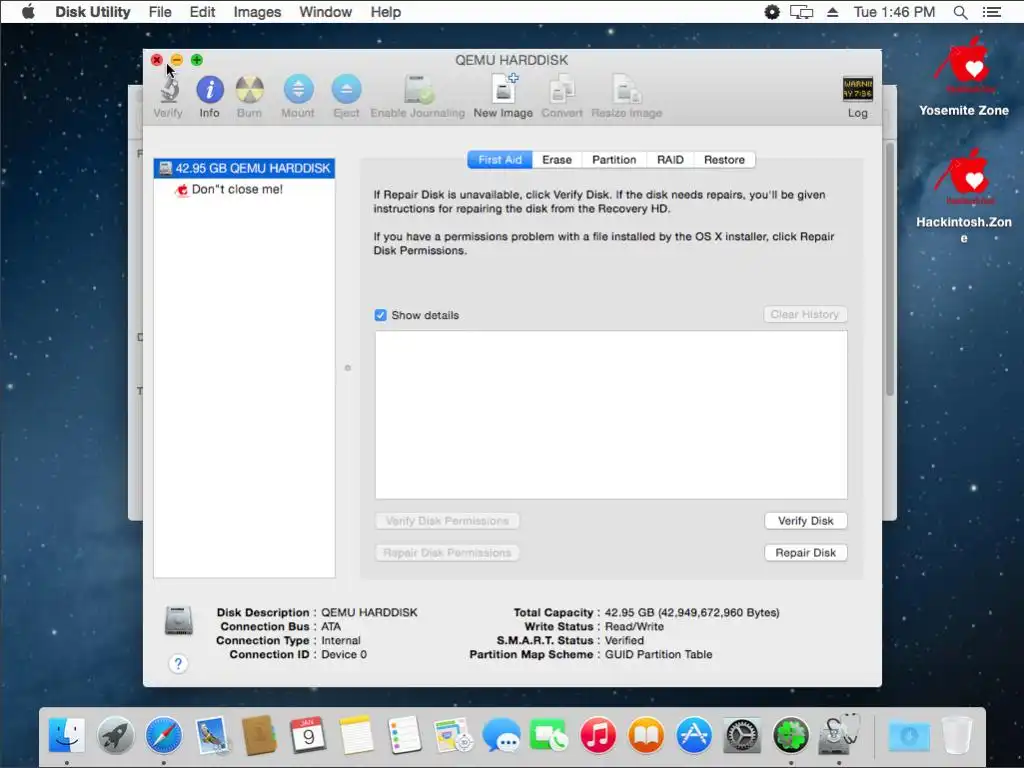Click the Verify microscope toolbar icon

tap(168, 90)
